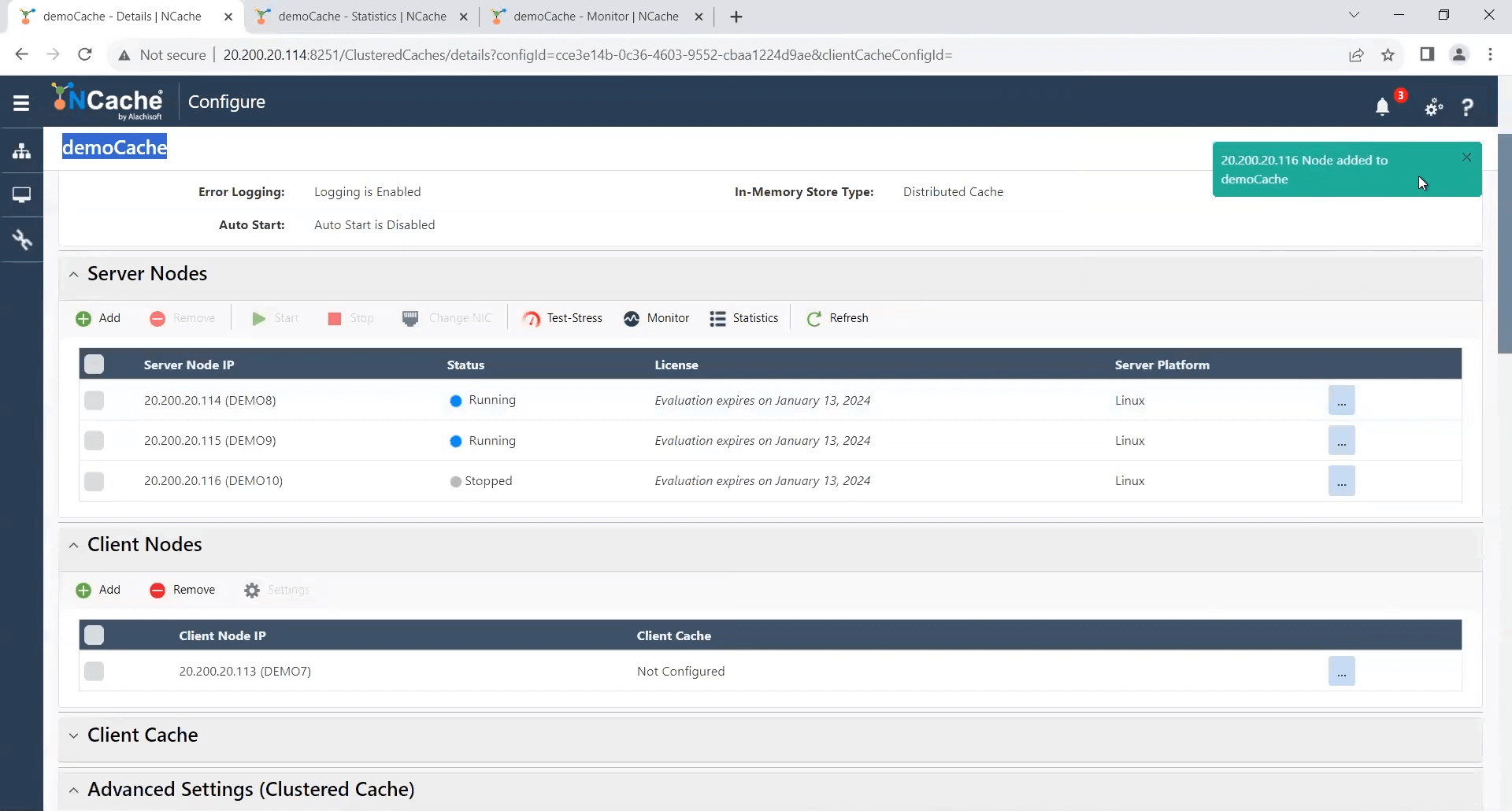
Task: Open more options for client 20.200.20.113
Action: click(1341, 671)
